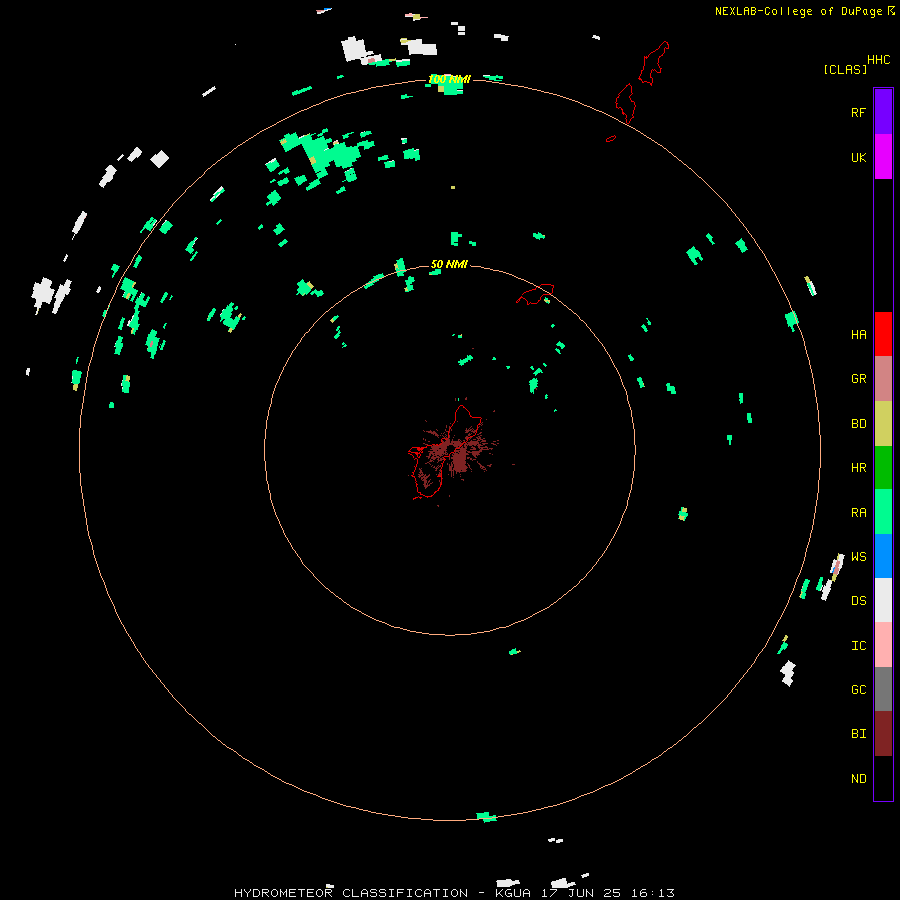Click the GC gray legend swatch

[883, 689]
